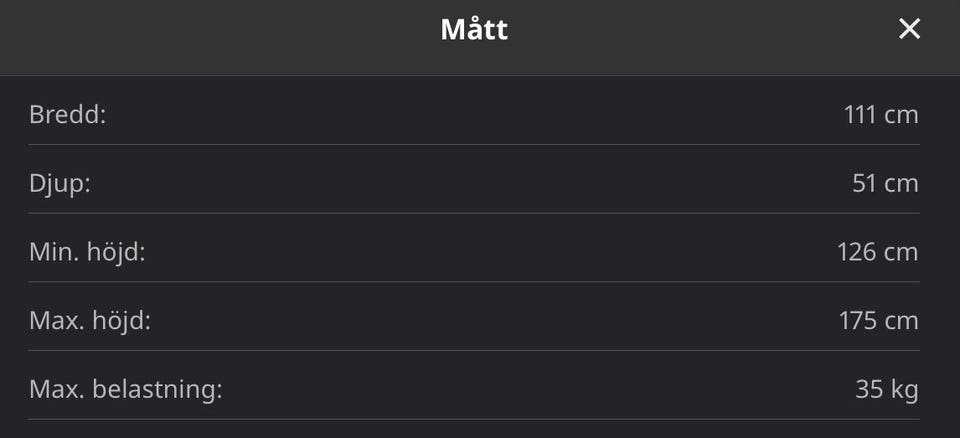Click the Mått heading title

[474, 30]
